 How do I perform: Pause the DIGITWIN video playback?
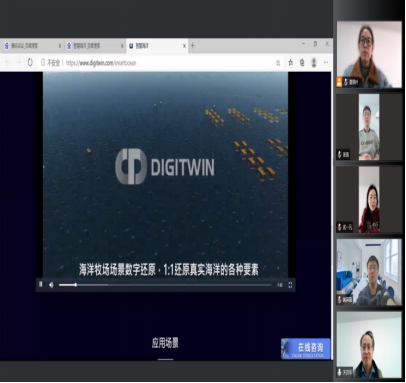pyautogui.click(x=41, y=284)
